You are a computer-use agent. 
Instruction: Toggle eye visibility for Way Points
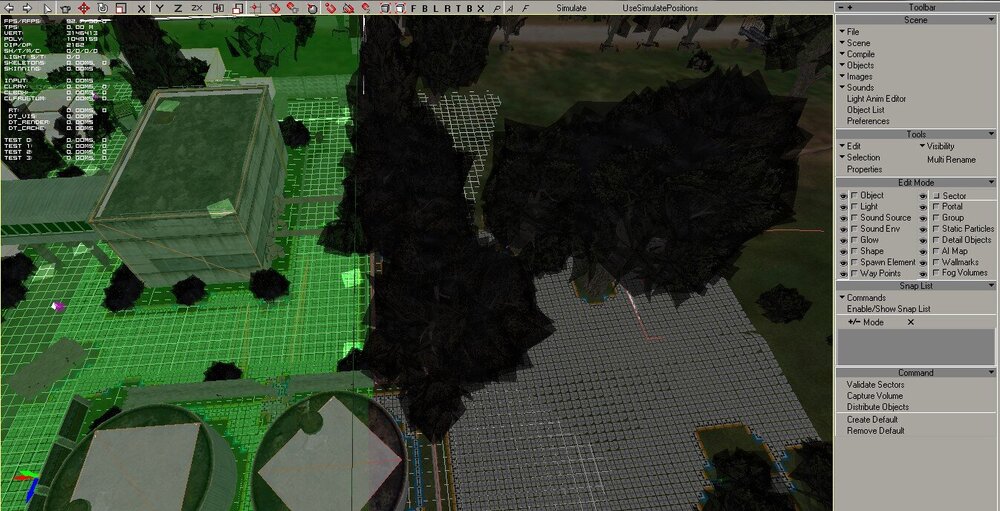click(844, 274)
